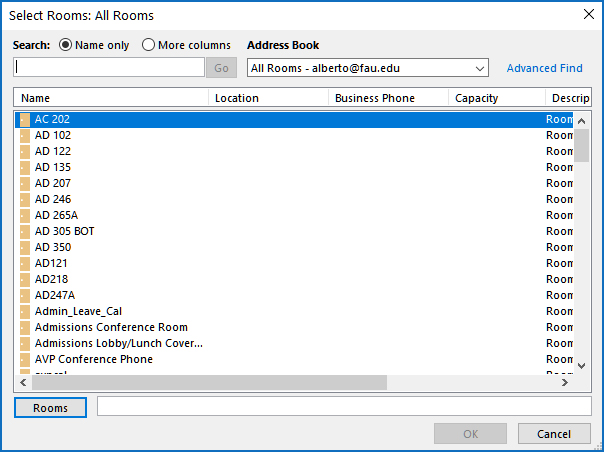Screen dimensions: 604x452
Task: Click the room icon beside AD 350
Action: [x=25, y=247]
